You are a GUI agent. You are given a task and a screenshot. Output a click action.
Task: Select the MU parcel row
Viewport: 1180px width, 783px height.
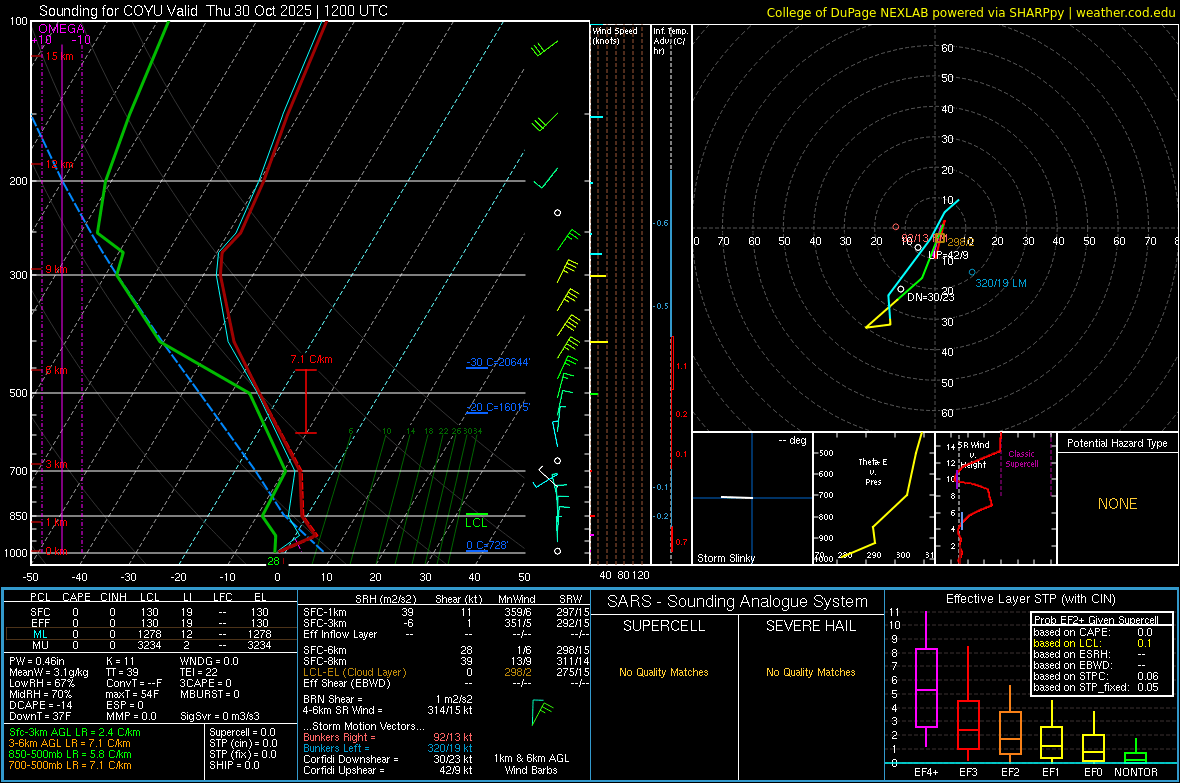pos(150,645)
